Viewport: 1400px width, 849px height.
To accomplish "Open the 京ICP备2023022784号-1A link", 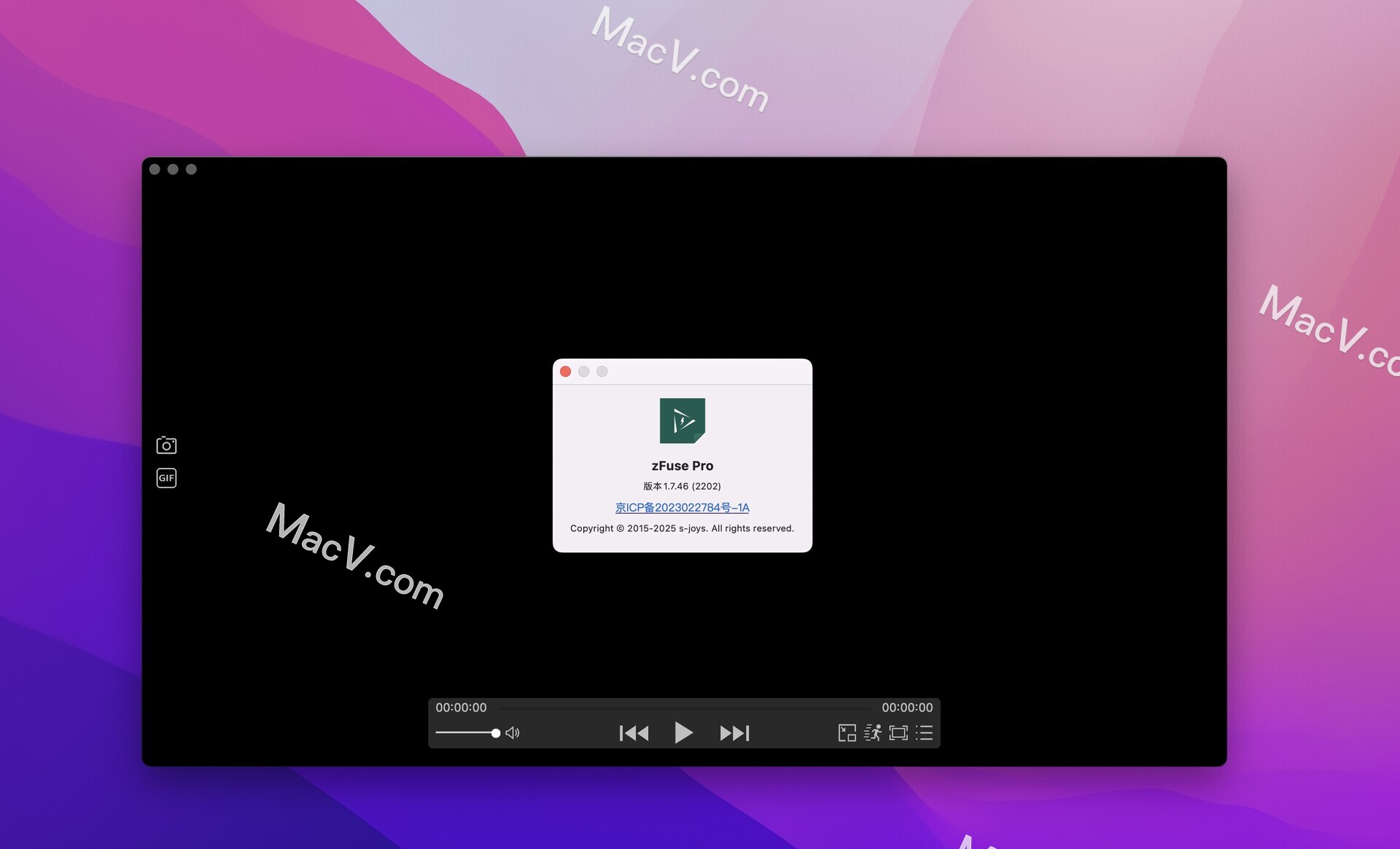I will [682, 507].
